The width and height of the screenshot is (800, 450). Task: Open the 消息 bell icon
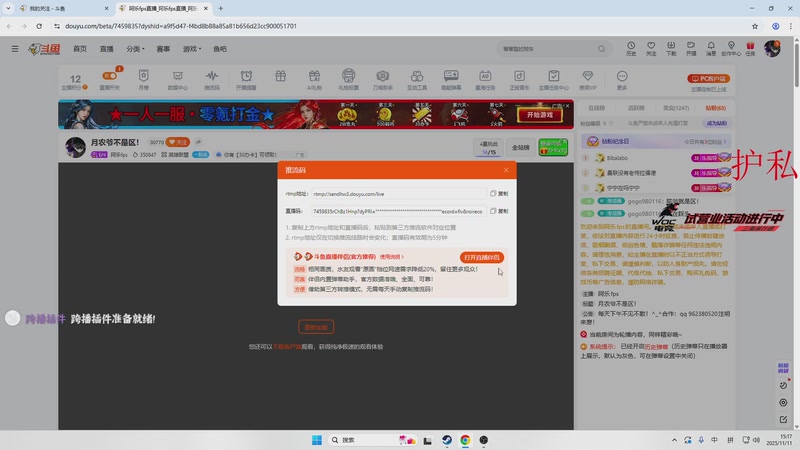(711, 48)
